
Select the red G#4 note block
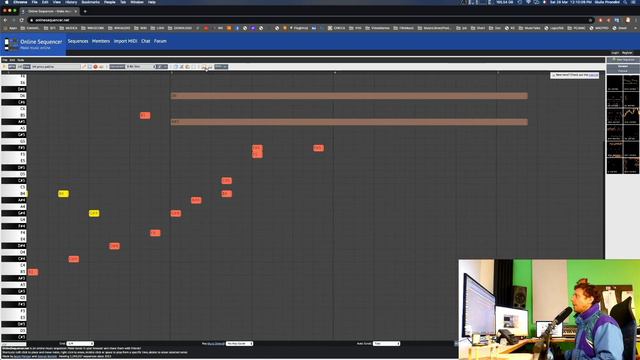pyautogui.click(x=176, y=213)
